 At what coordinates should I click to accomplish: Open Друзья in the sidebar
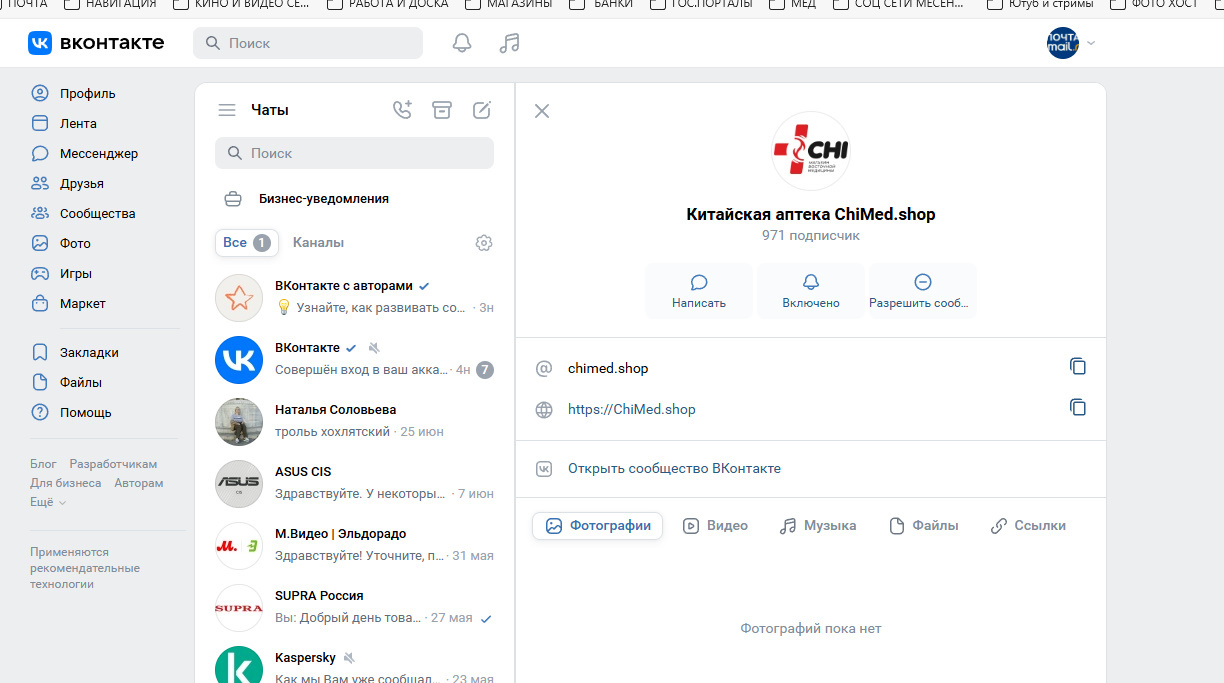(x=82, y=184)
